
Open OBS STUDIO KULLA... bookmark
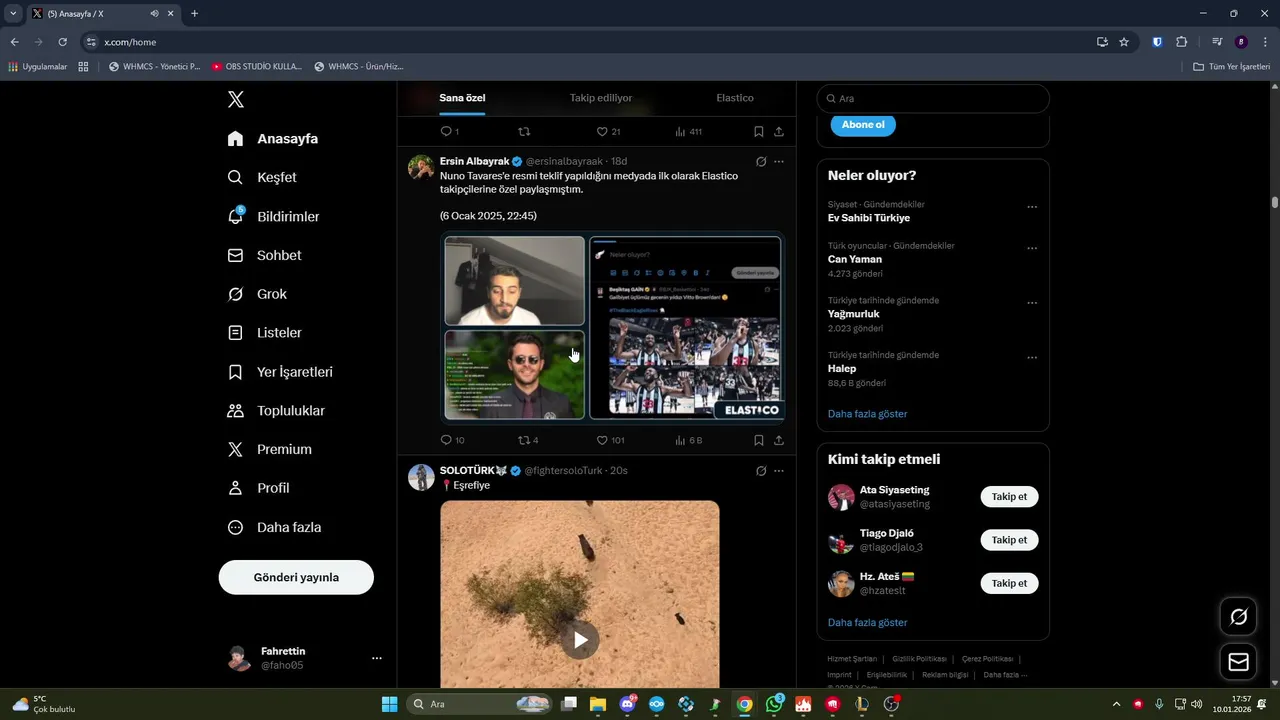click(257, 67)
